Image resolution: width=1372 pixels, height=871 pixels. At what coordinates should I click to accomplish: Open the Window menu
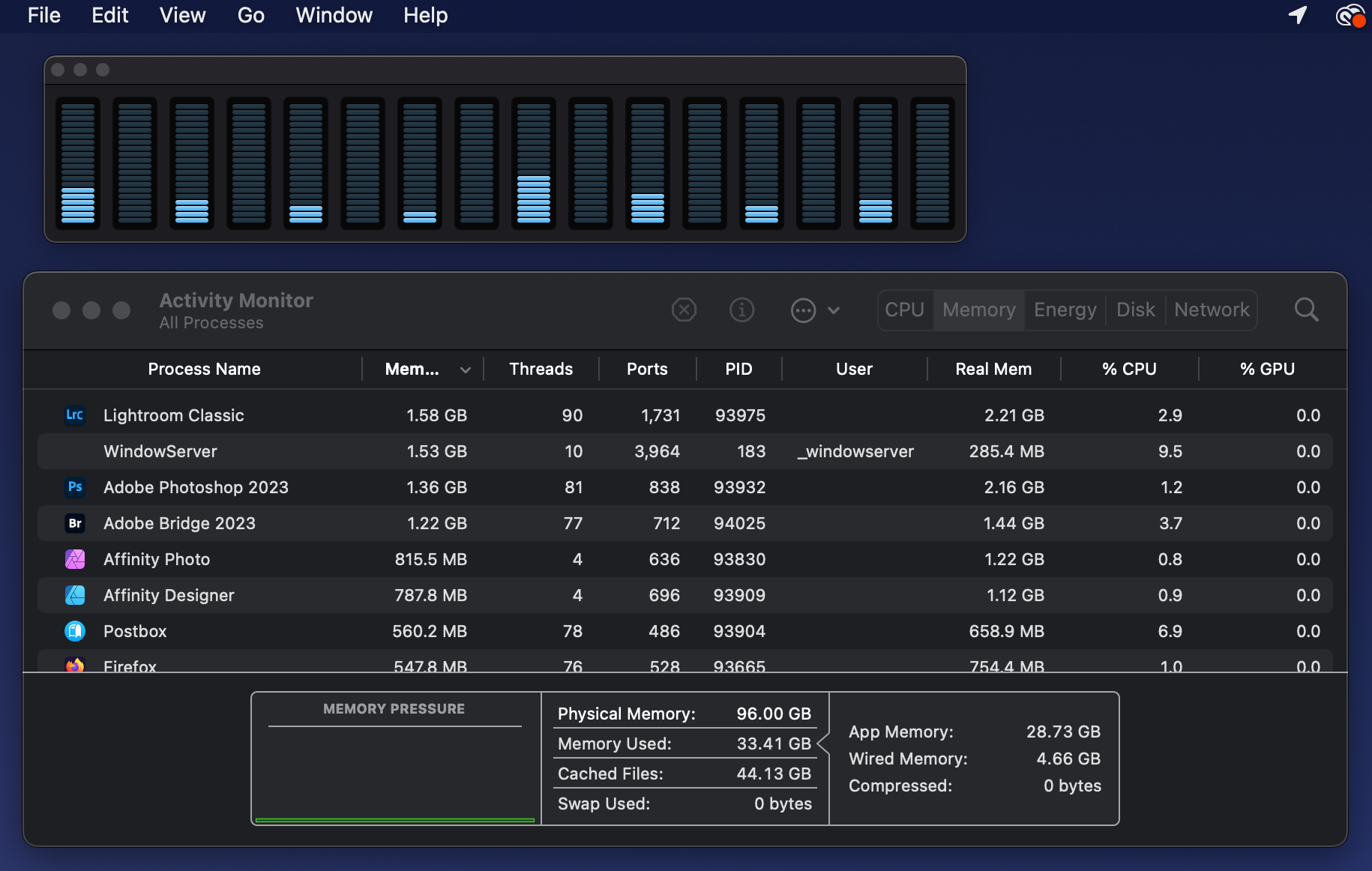(334, 15)
